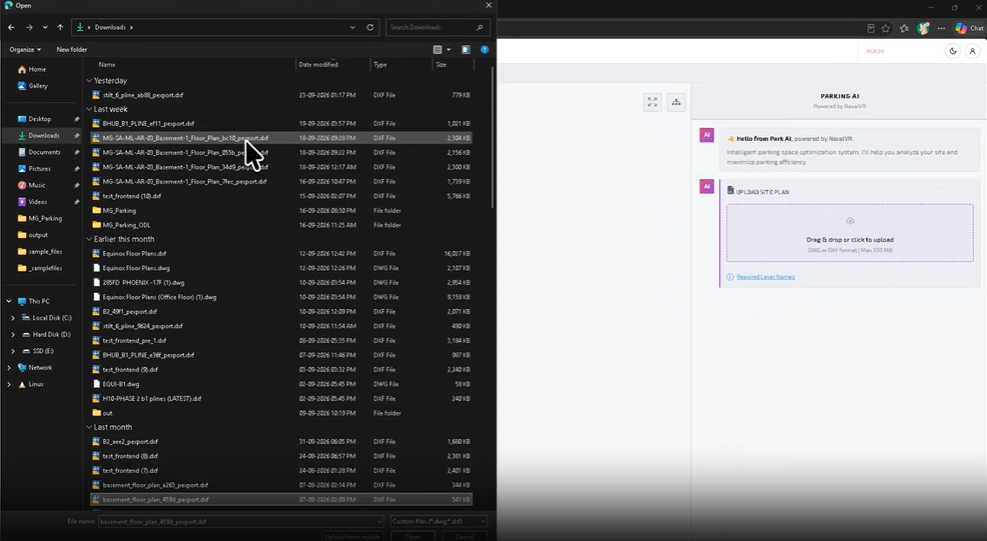This screenshot has height=541, width=987.
Task: Open browser settings and more menu
Action: tap(941, 28)
